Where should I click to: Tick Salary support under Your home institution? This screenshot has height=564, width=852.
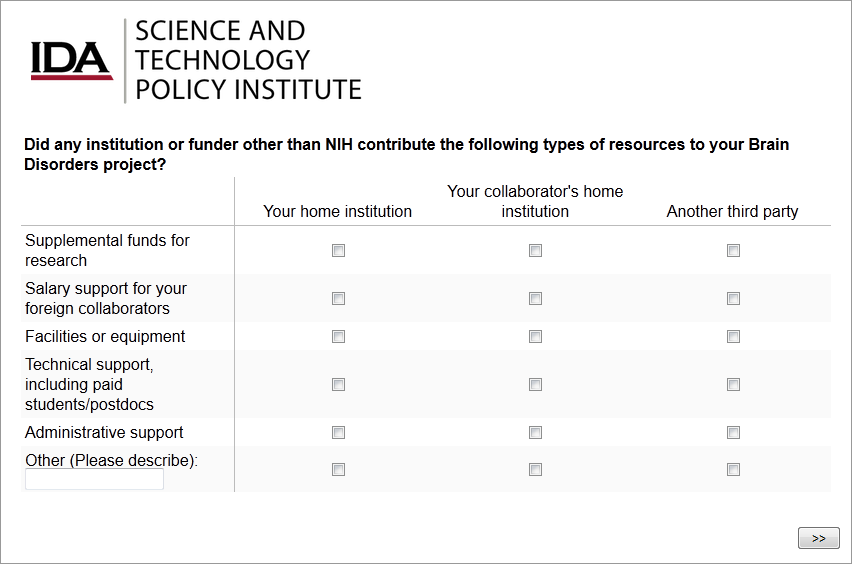(x=338, y=299)
